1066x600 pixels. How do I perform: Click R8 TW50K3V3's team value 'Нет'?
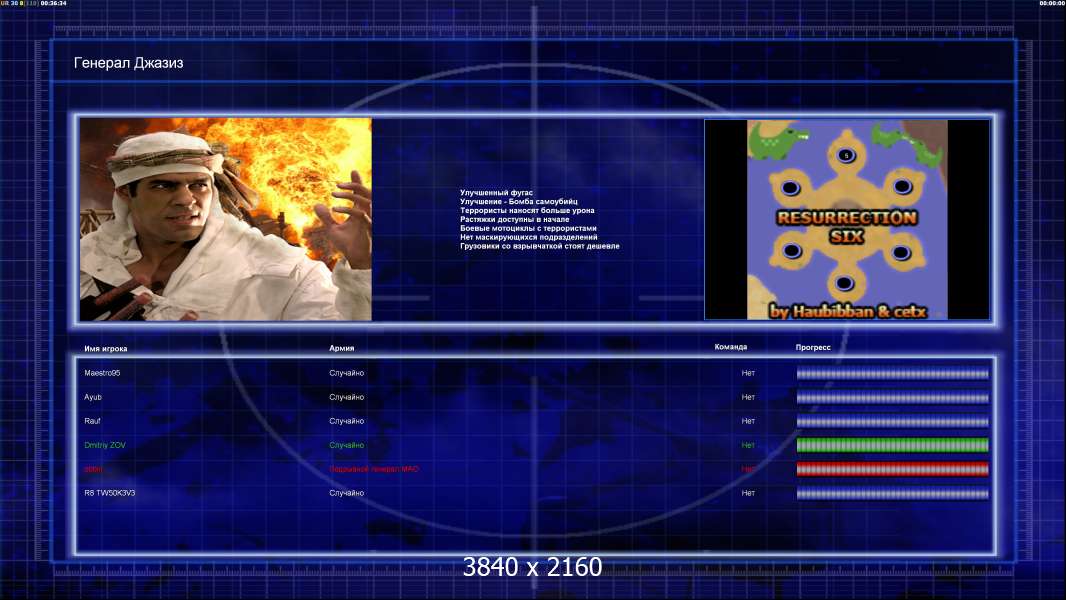(748, 493)
